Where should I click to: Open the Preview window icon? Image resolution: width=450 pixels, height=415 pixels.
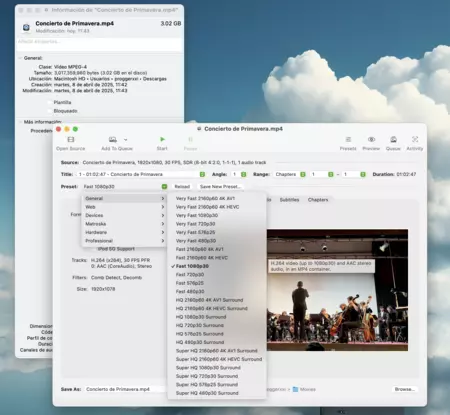371,139
